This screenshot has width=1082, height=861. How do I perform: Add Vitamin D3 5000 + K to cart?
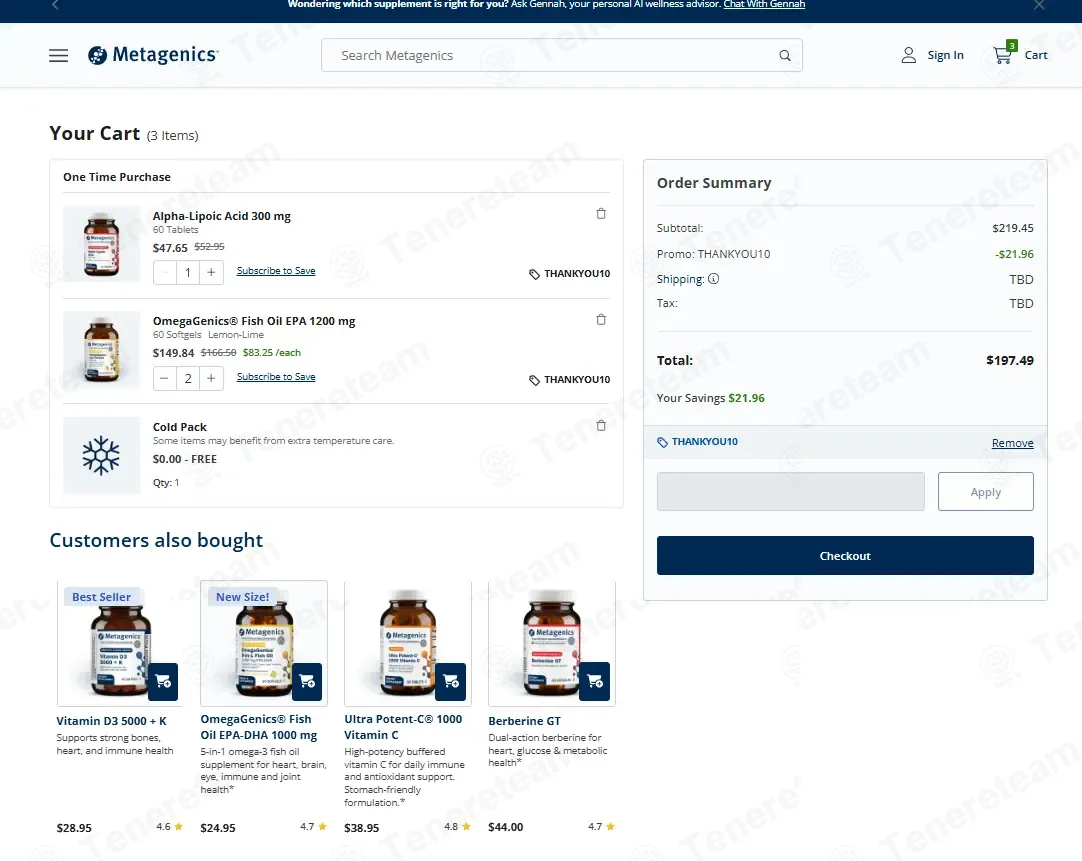click(x=164, y=682)
